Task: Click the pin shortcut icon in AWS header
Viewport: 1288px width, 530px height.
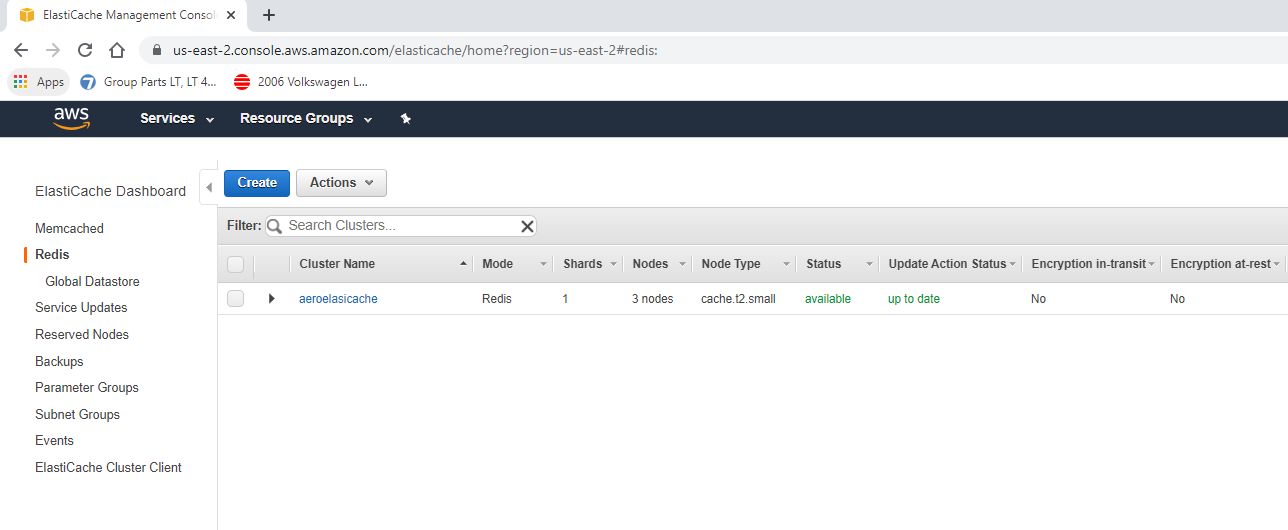Action: [x=406, y=118]
